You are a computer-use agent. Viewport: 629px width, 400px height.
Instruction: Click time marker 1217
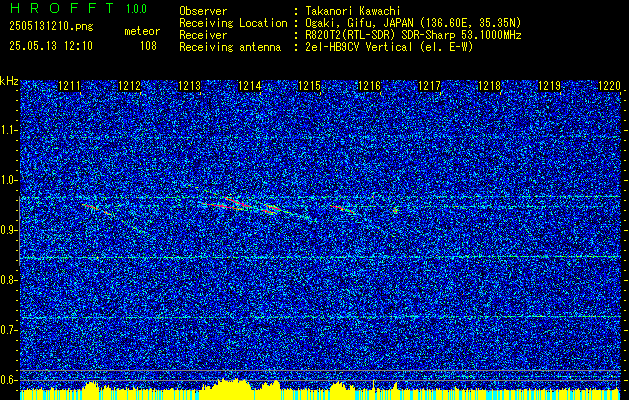point(429,86)
